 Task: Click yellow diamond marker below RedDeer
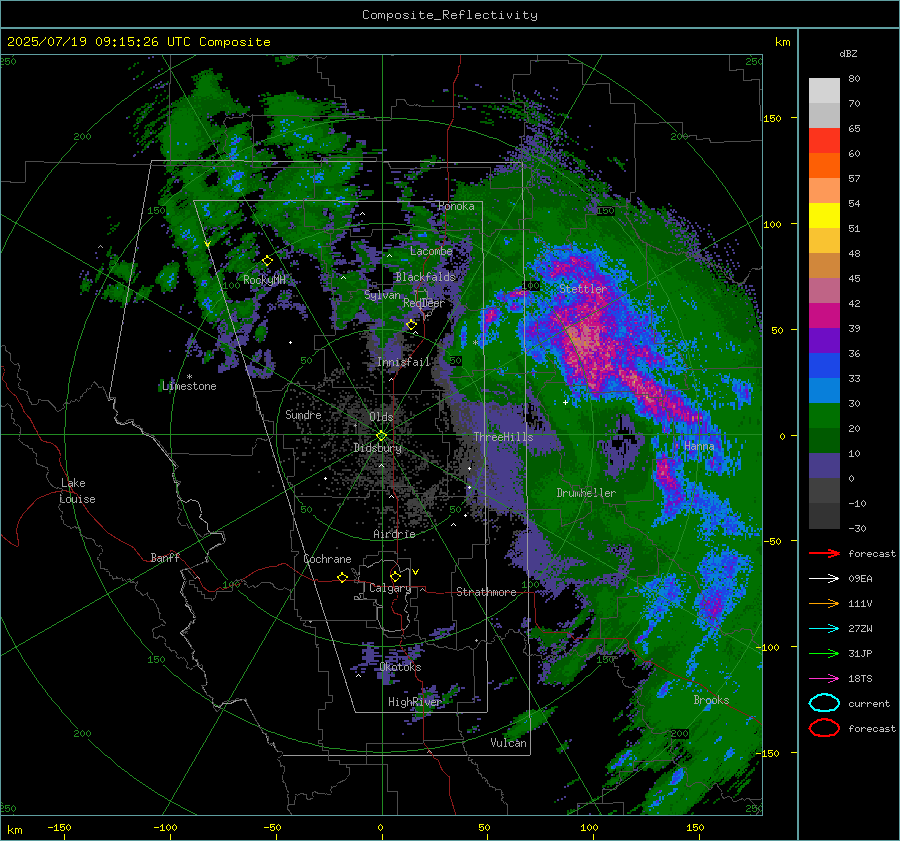(412, 325)
